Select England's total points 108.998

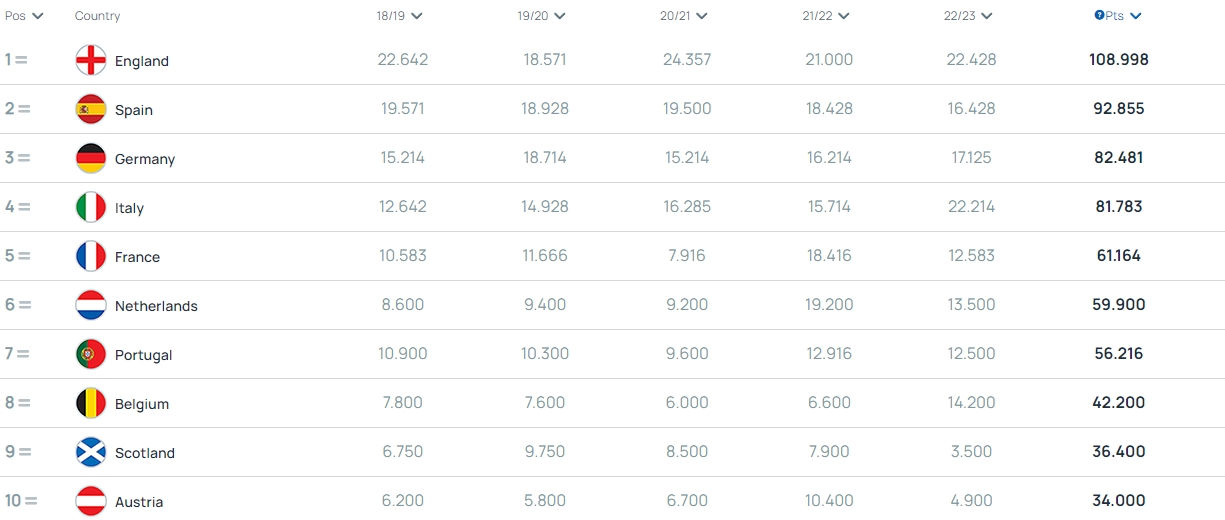tap(1119, 60)
